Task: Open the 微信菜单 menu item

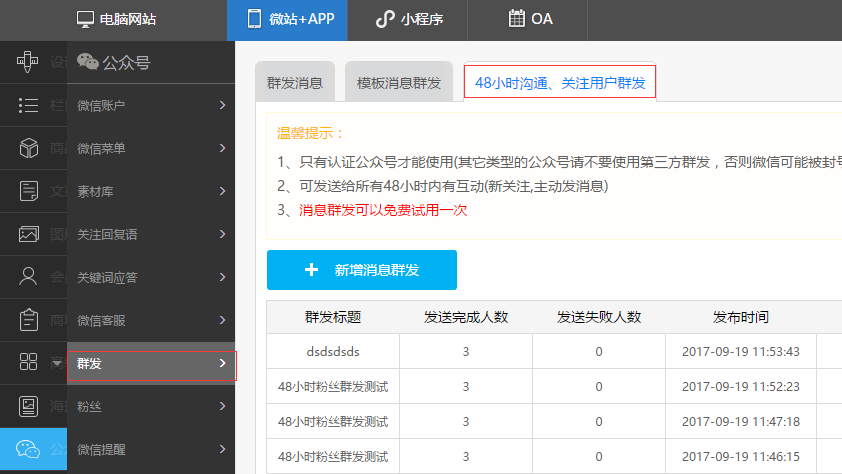Action: [151, 148]
